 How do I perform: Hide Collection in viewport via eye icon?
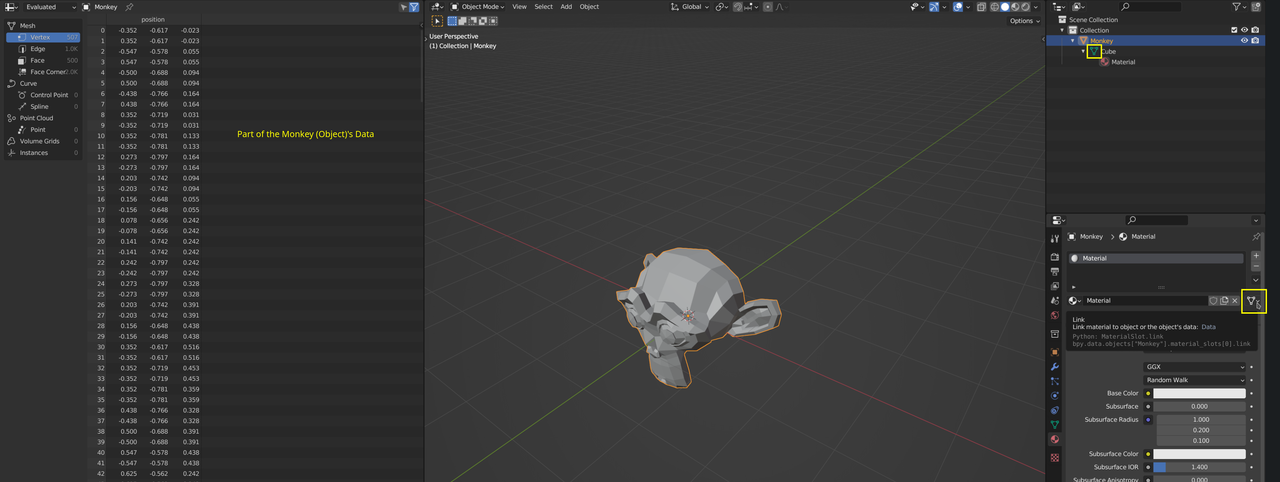point(1245,30)
